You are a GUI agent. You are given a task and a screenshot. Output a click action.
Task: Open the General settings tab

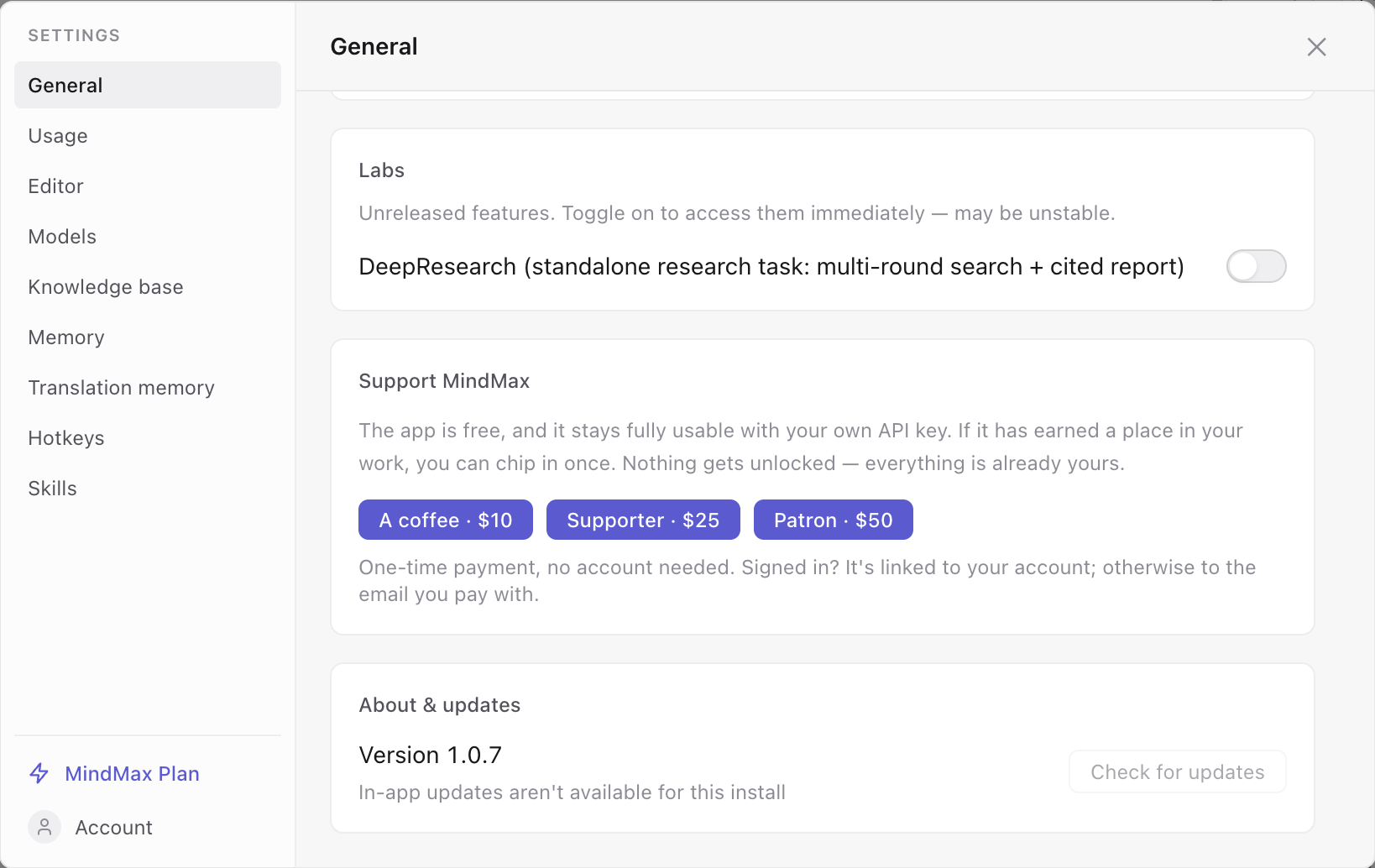(148, 85)
